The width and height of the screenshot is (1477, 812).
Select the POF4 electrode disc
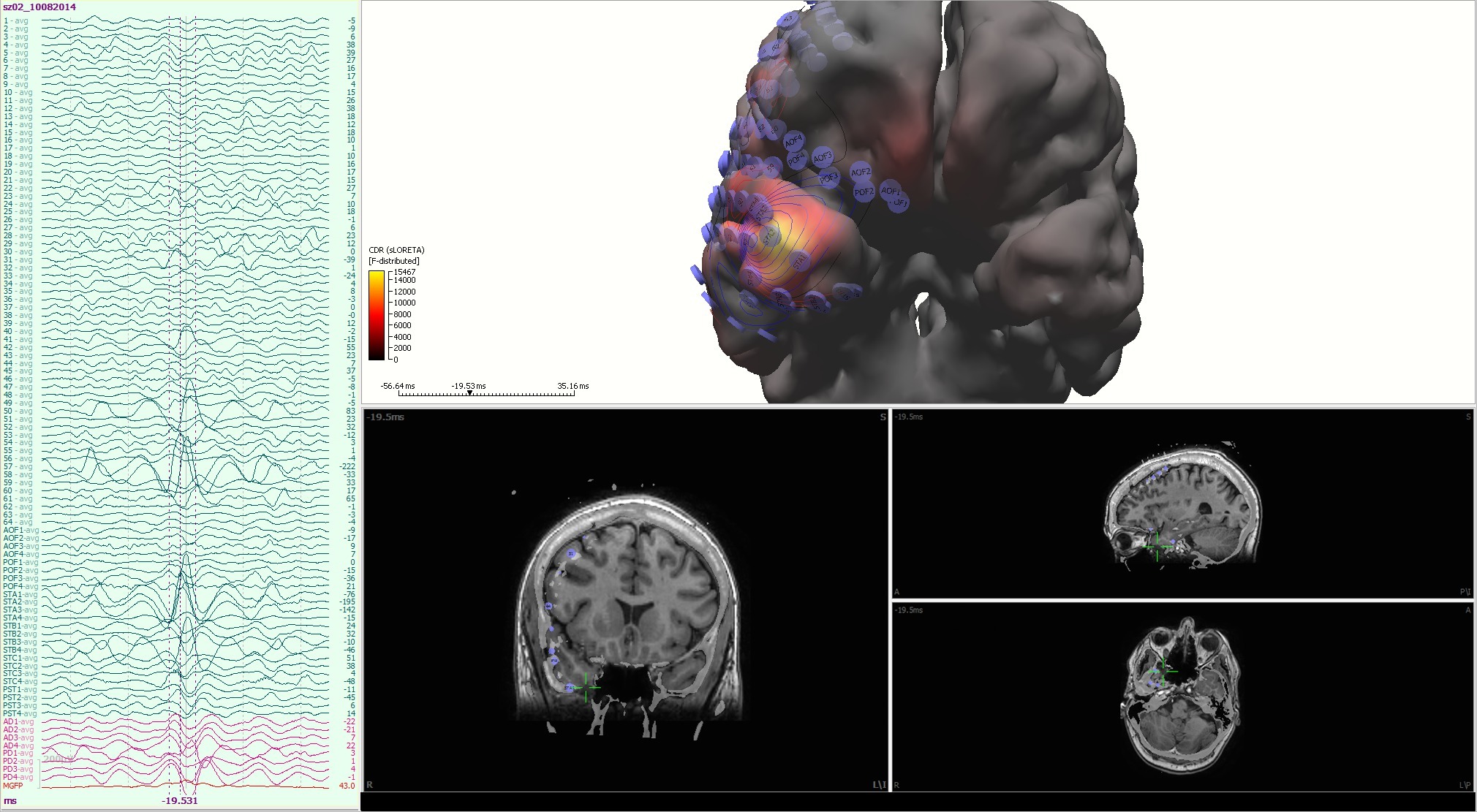(796, 159)
